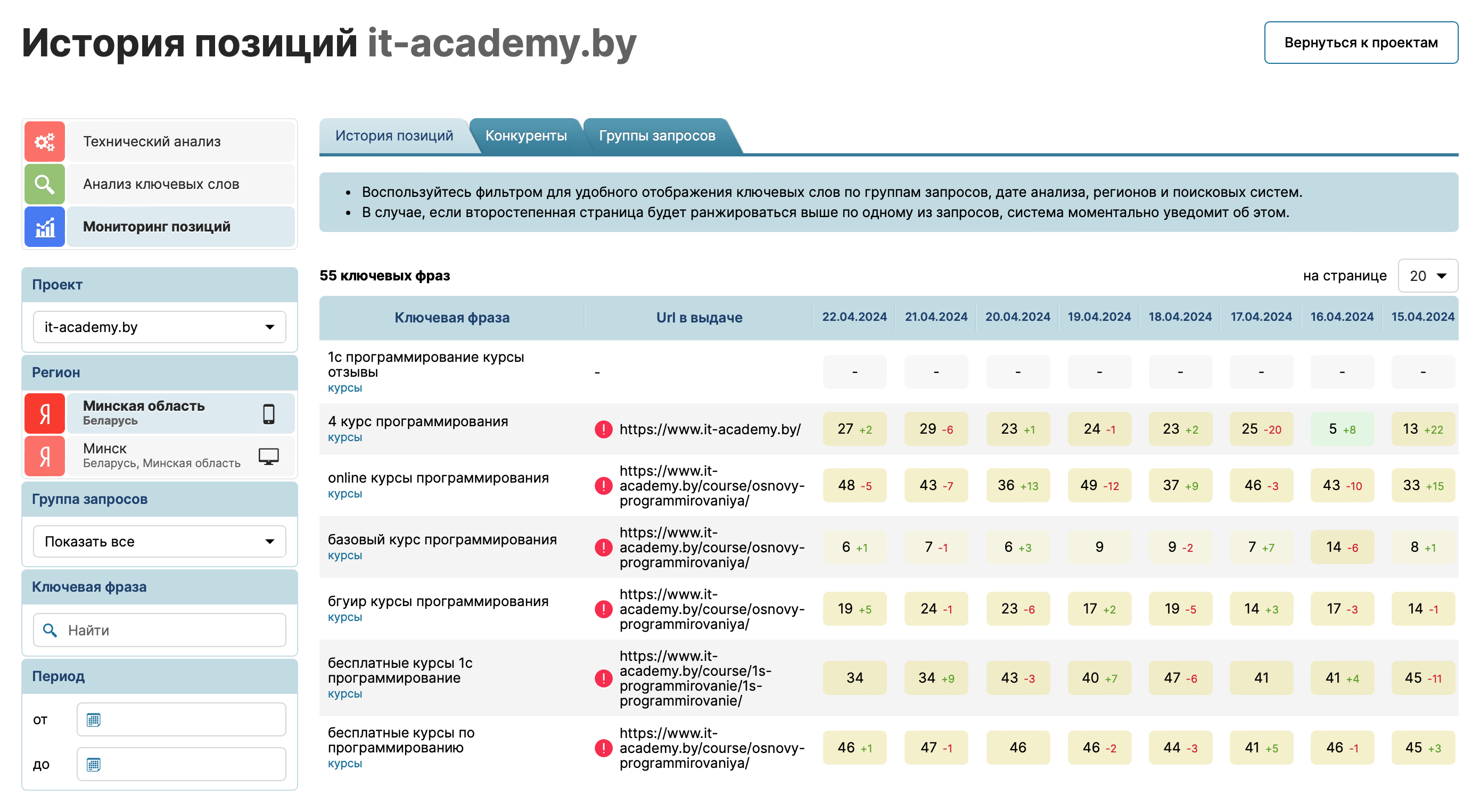The width and height of the screenshot is (1480, 812).
Task: Click the calendar icon in the 'от' field
Action: [x=94, y=719]
